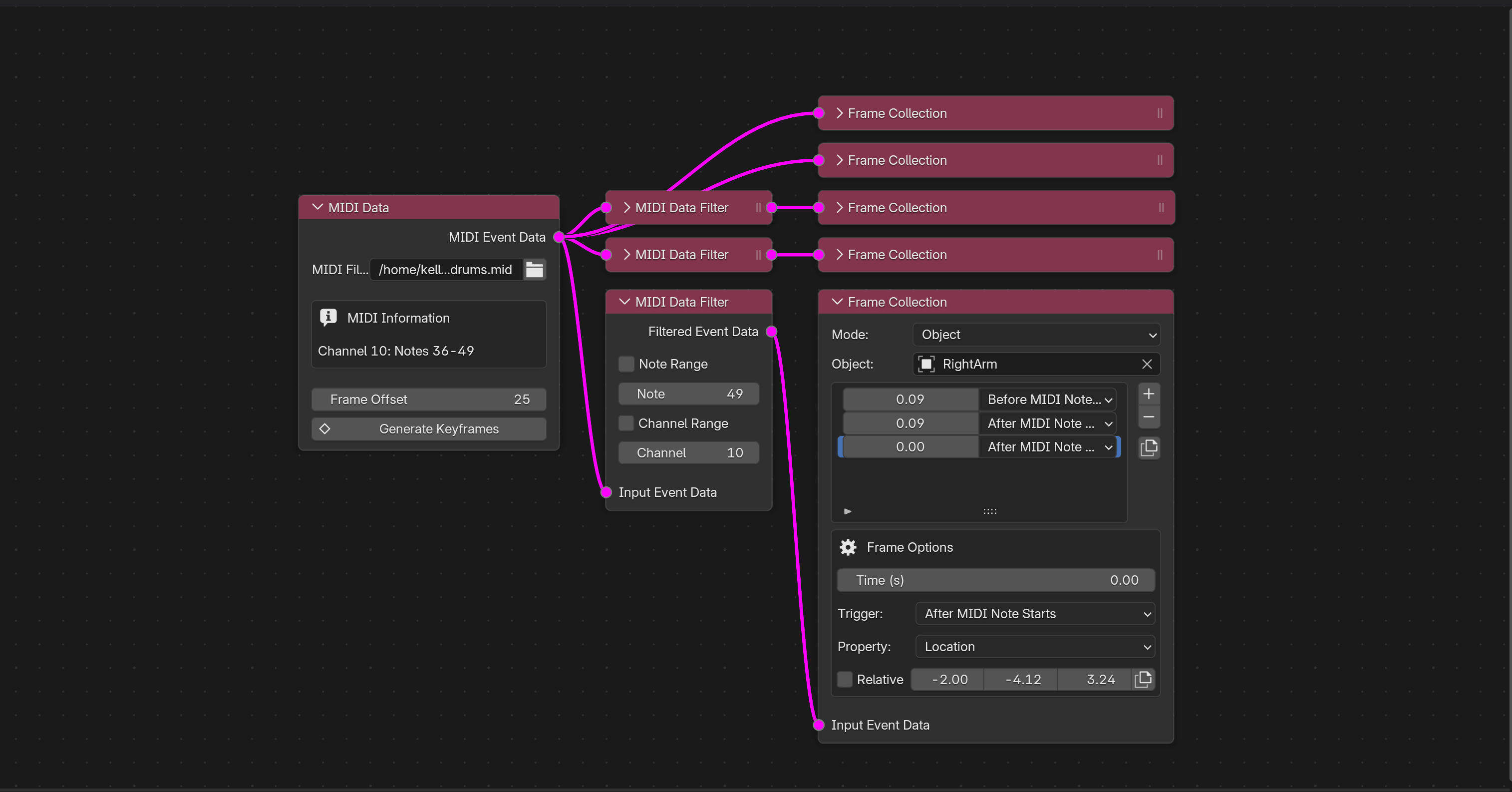Collapse the MIDI Data node

click(x=317, y=207)
